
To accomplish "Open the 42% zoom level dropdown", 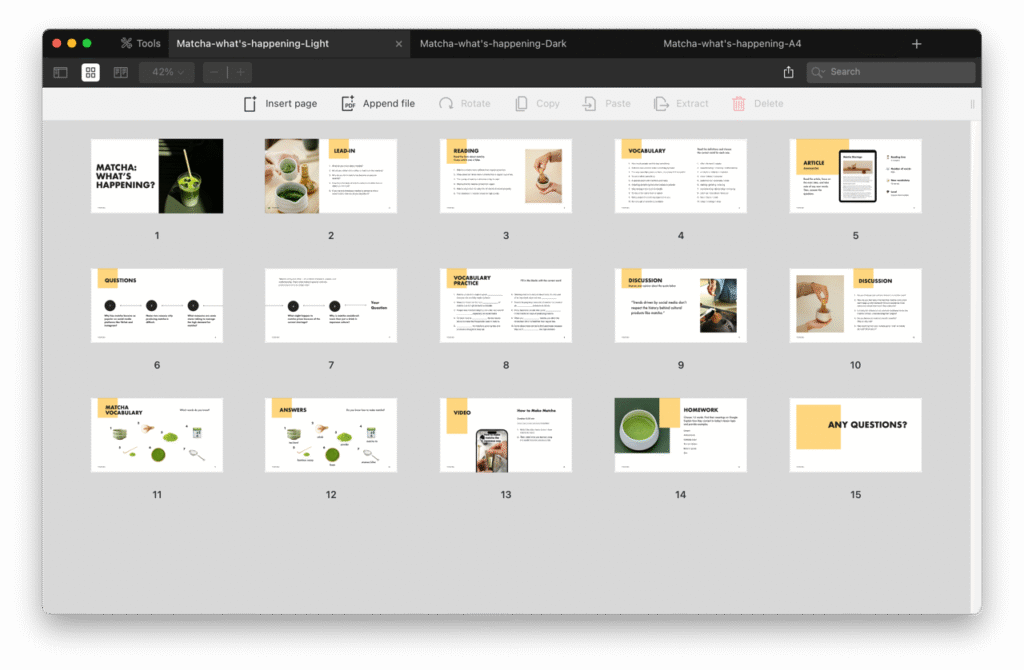I will [x=166, y=72].
